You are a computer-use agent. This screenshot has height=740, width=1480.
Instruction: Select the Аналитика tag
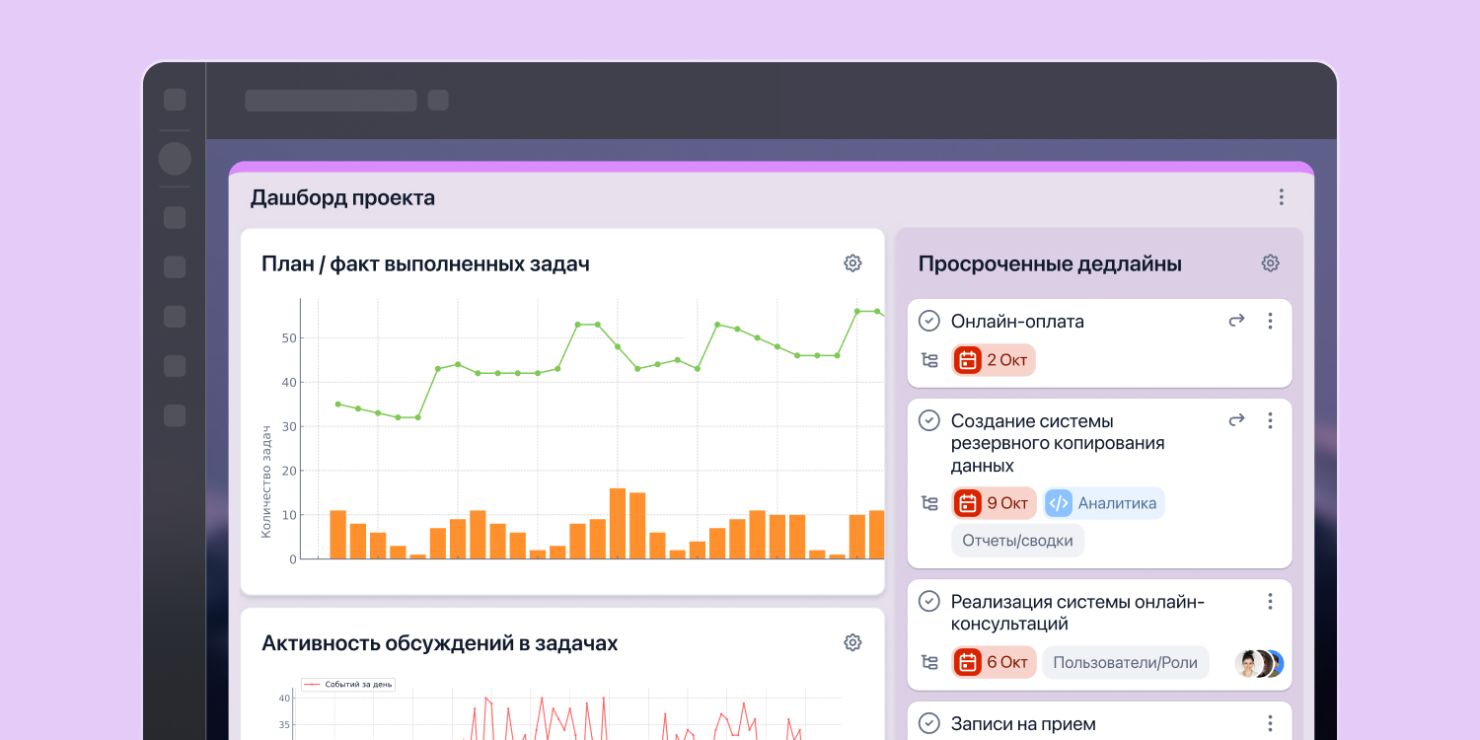(x=1104, y=503)
